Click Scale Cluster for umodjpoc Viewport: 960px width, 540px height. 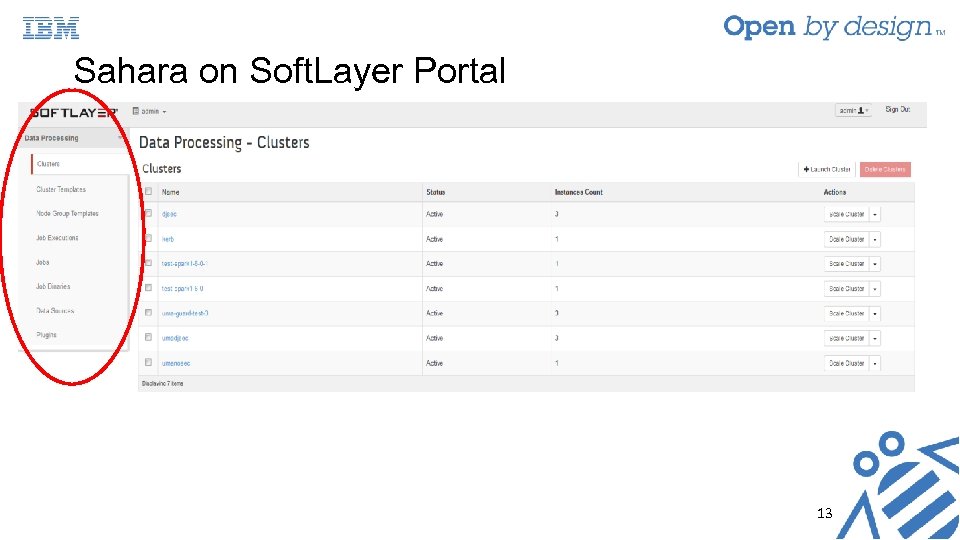point(847,339)
